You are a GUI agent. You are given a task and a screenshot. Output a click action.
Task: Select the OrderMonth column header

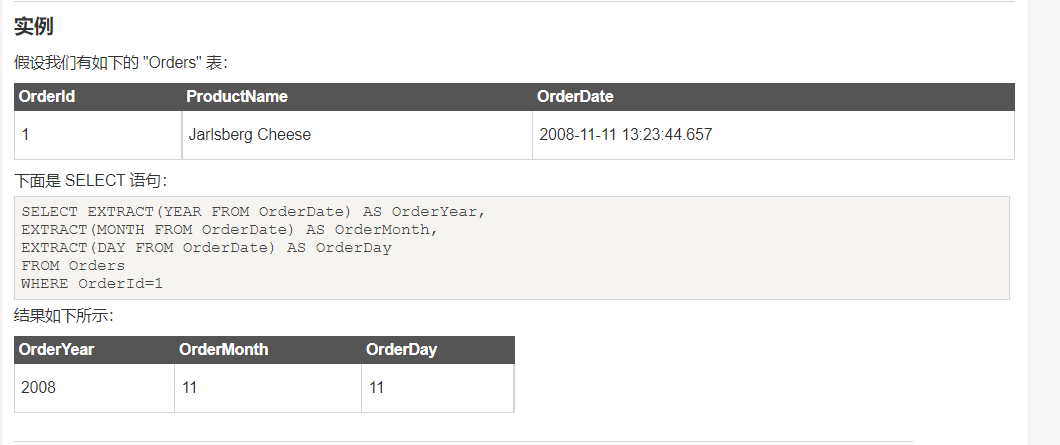point(224,350)
